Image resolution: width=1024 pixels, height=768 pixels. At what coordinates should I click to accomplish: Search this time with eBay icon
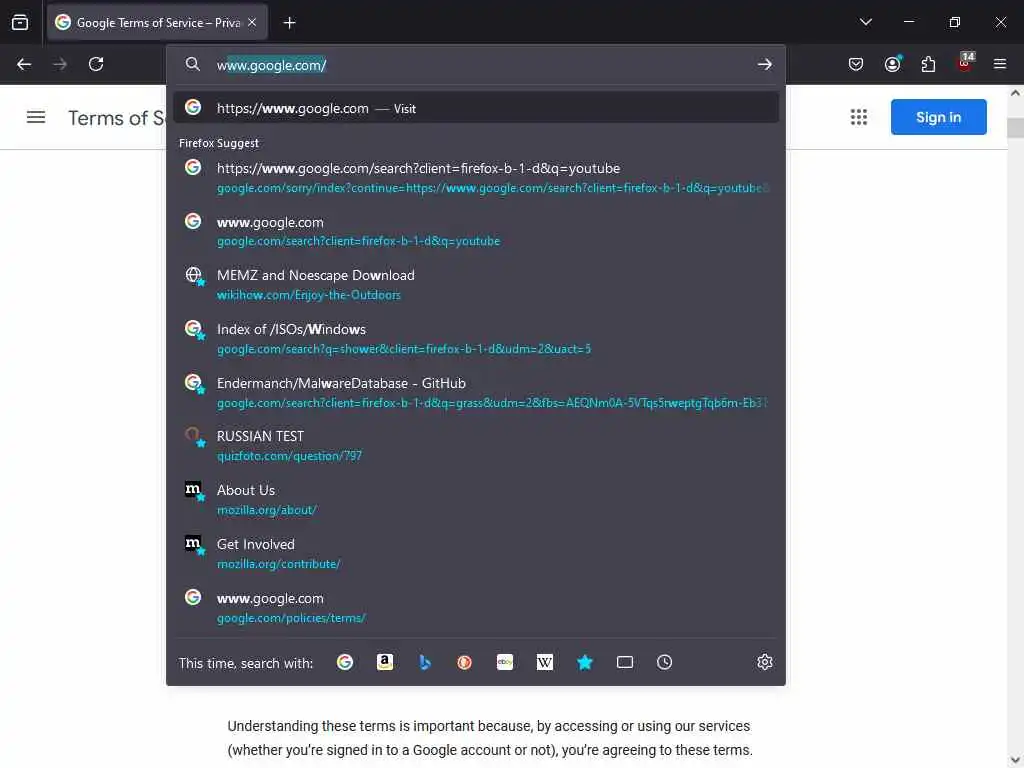coord(505,662)
